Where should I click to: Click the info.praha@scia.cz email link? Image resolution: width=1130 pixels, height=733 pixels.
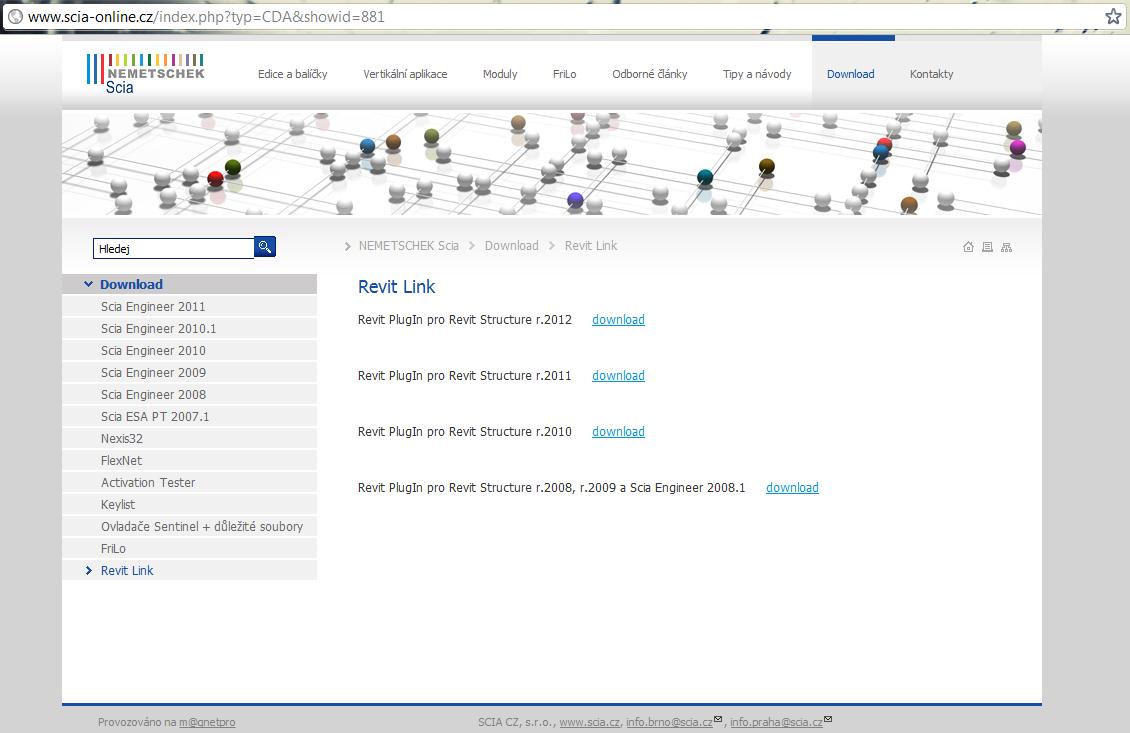pyautogui.click(x=776, y=722)
